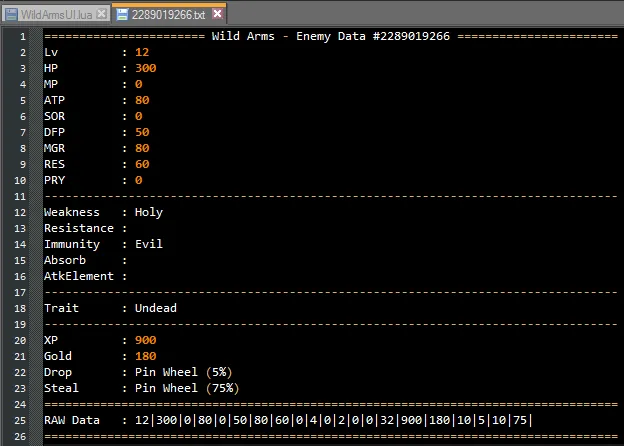This screenshot has width=624, height=446.
Task: Click the Absorb label
Action: 65,260
